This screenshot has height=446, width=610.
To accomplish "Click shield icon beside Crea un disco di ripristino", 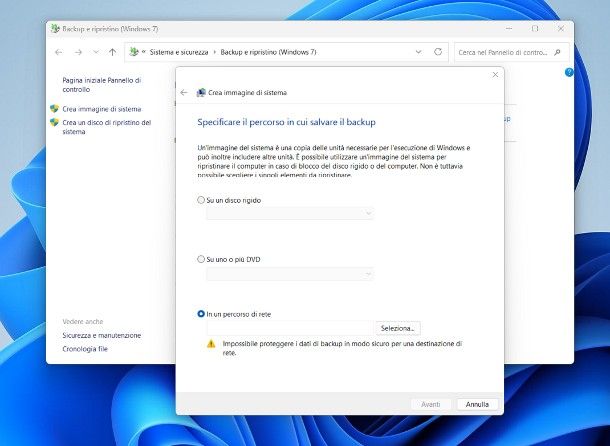I will (x=54, y=123).
